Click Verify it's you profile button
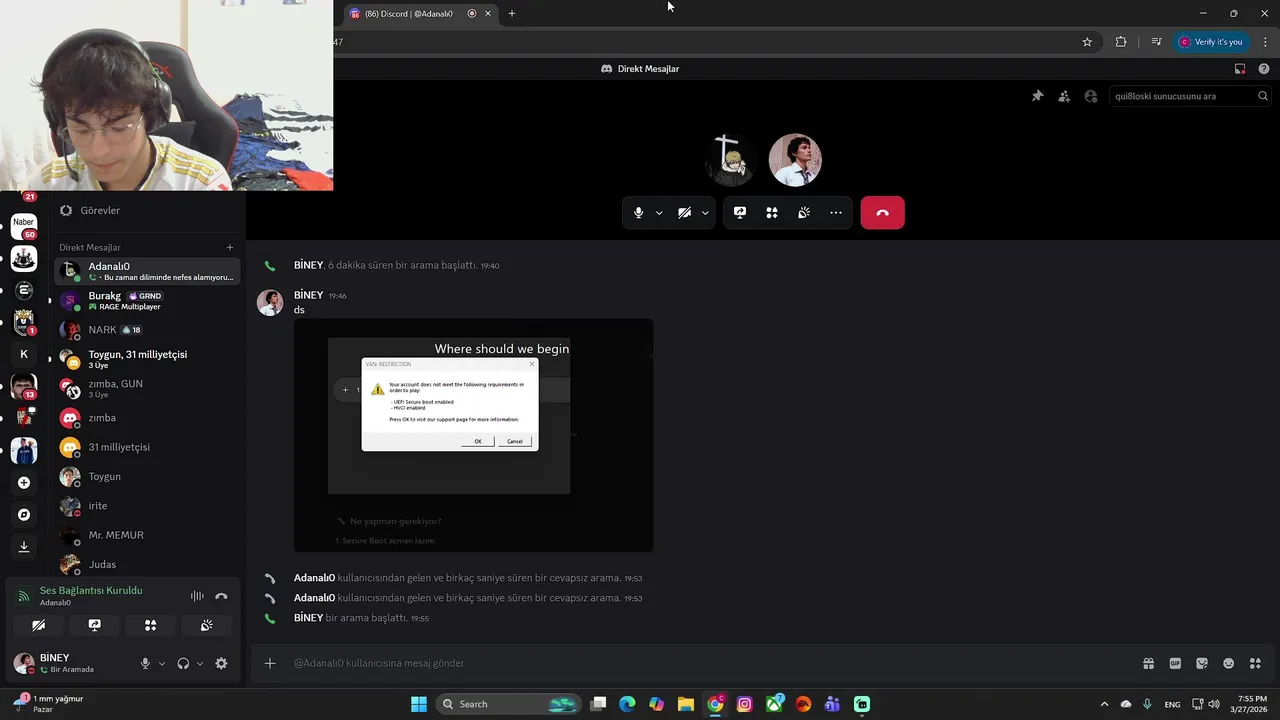This screenshot has width=1280, height=720. tap(1210, 42)
